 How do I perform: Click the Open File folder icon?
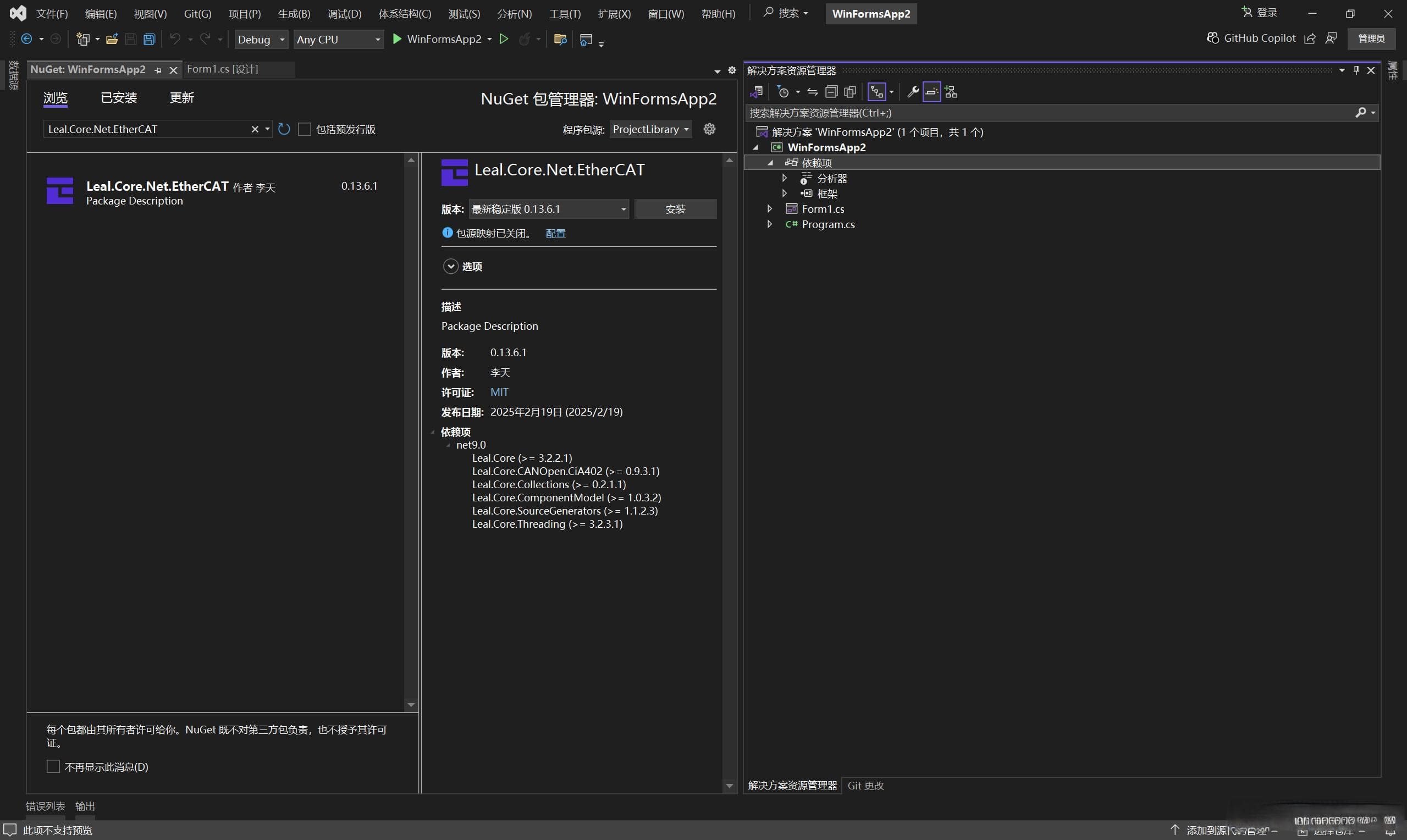click(x=112, y=39)
